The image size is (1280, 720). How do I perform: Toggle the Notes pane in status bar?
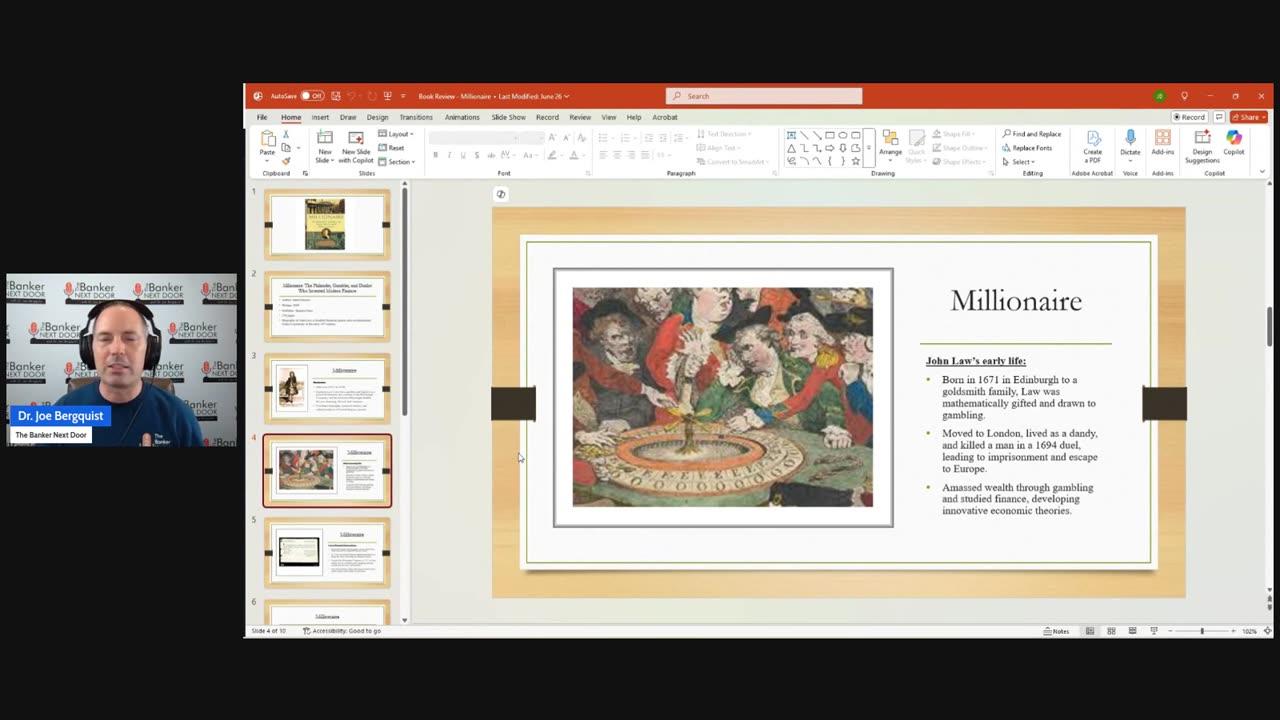coord(1056,631)
